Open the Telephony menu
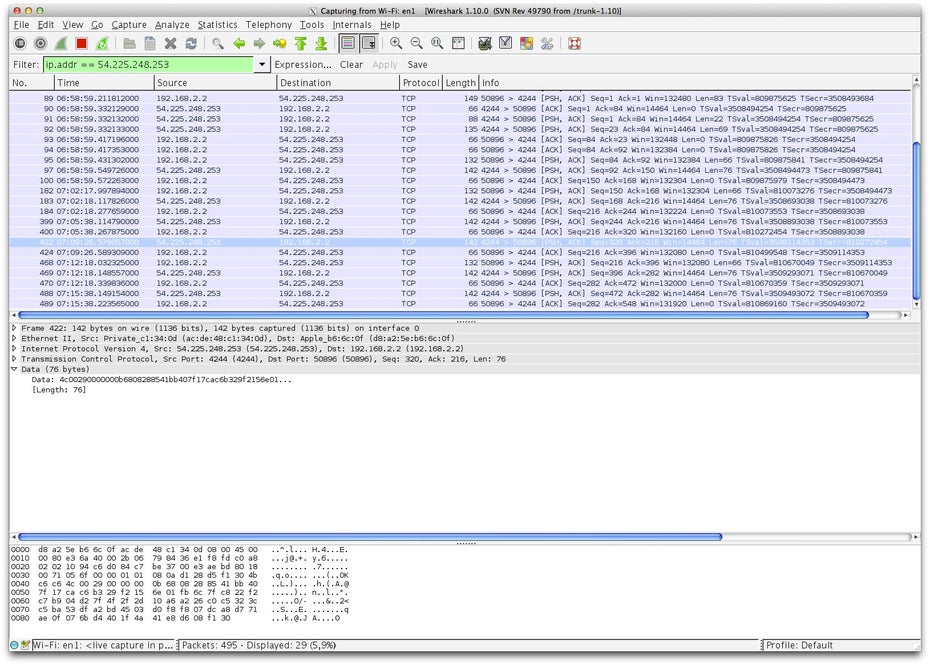Viewport: 930px width, 665px height. (269, 24)
